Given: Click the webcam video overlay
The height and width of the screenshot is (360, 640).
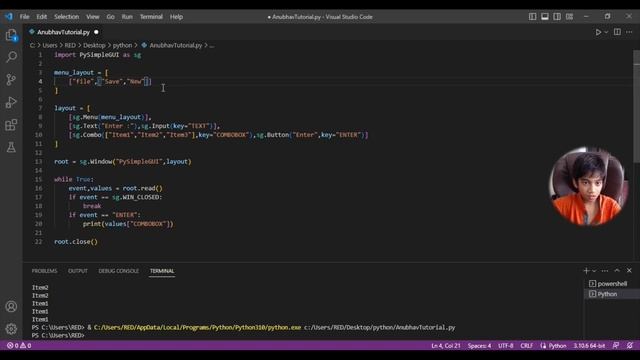Looking at the screenshot, I should coord(588,186).
